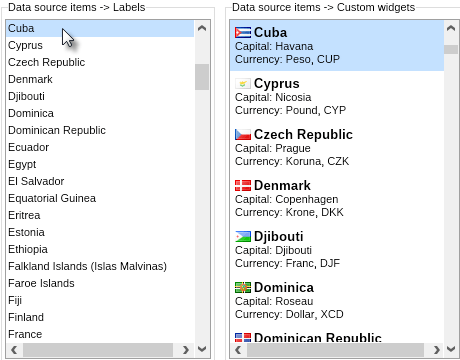This screenshot has height=360, width=460.
Task: Select Czech Republic in the Labels list
Action: coord(100,62)
